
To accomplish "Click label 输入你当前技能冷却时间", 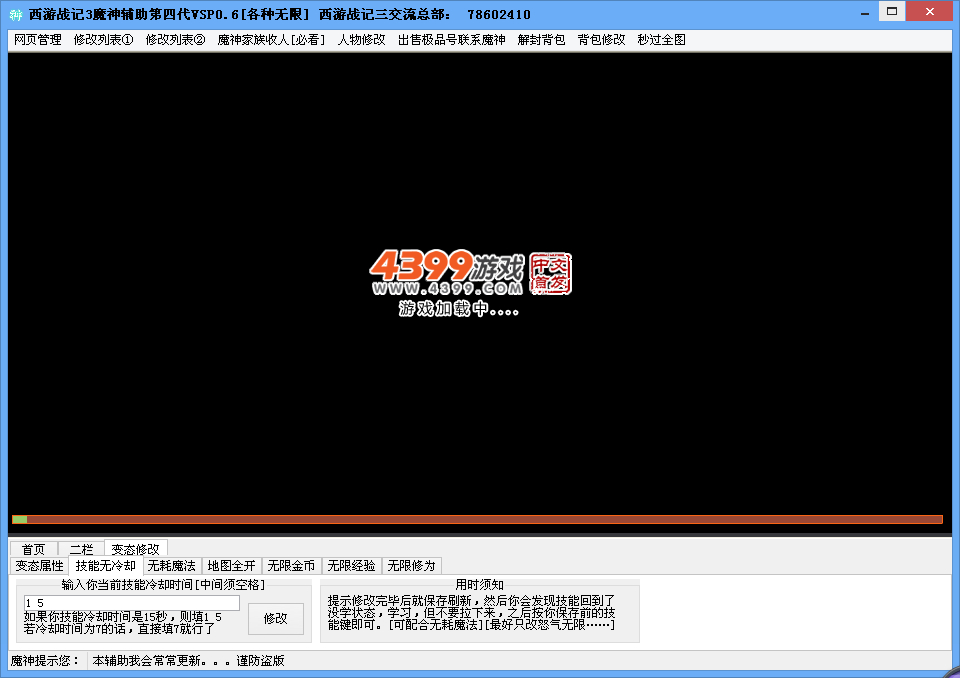I will click(163, 584).
